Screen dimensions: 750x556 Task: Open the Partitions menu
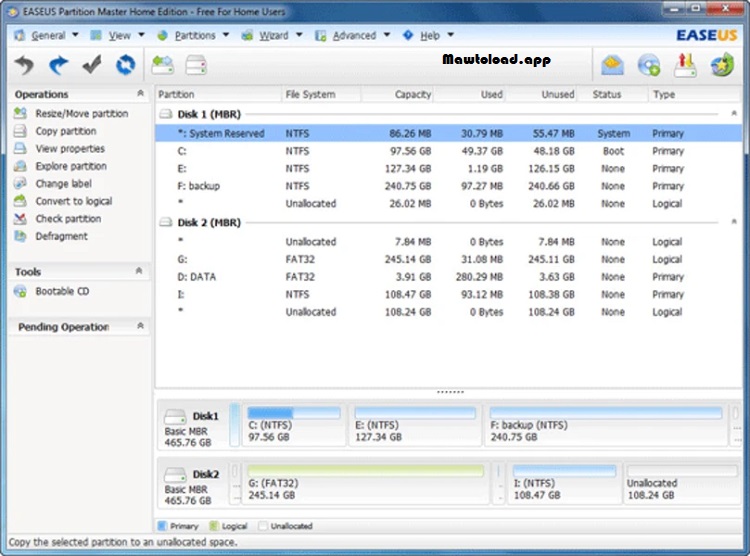[193, 35]
